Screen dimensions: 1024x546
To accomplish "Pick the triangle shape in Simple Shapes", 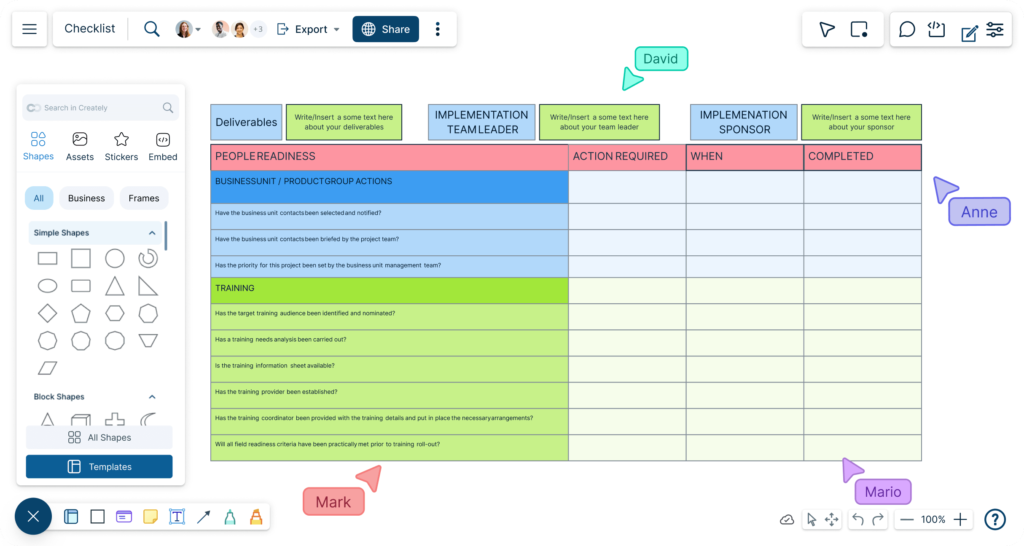I will pyautogui.click(x=114, y=286).
